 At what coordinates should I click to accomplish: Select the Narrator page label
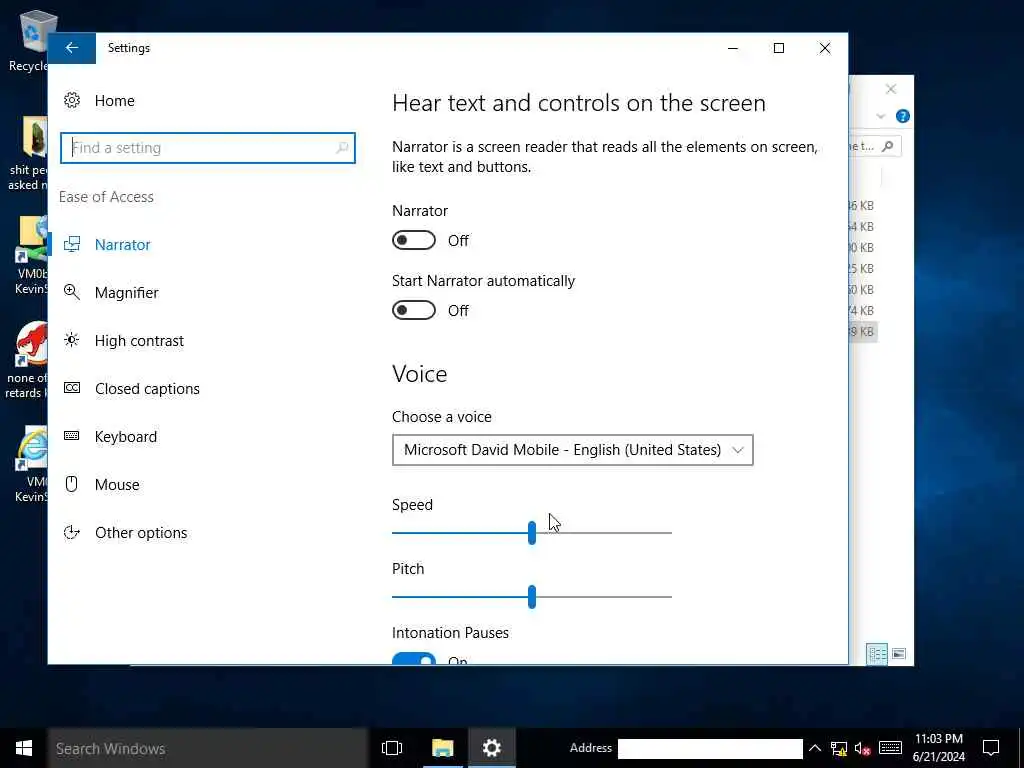tap(122, 244)
